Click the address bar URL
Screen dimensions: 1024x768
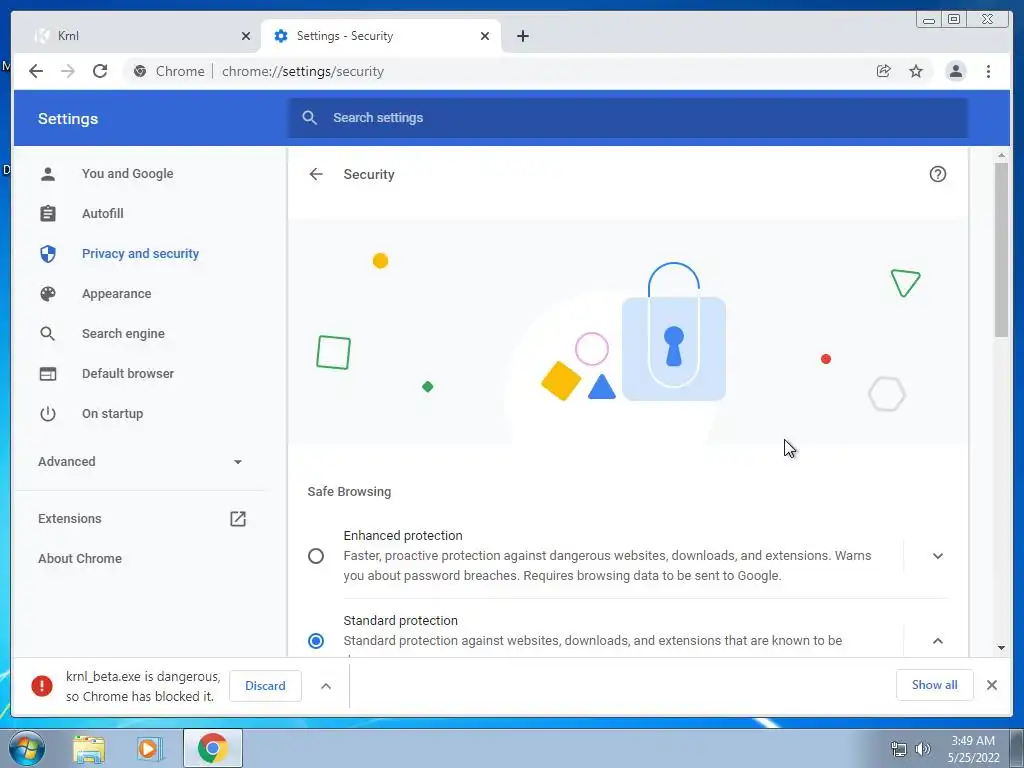[303, 71]
